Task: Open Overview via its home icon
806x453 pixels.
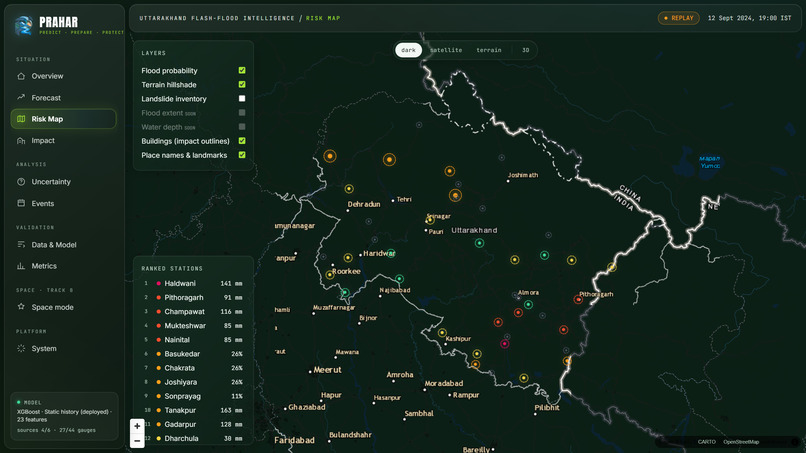Action: 21,76
